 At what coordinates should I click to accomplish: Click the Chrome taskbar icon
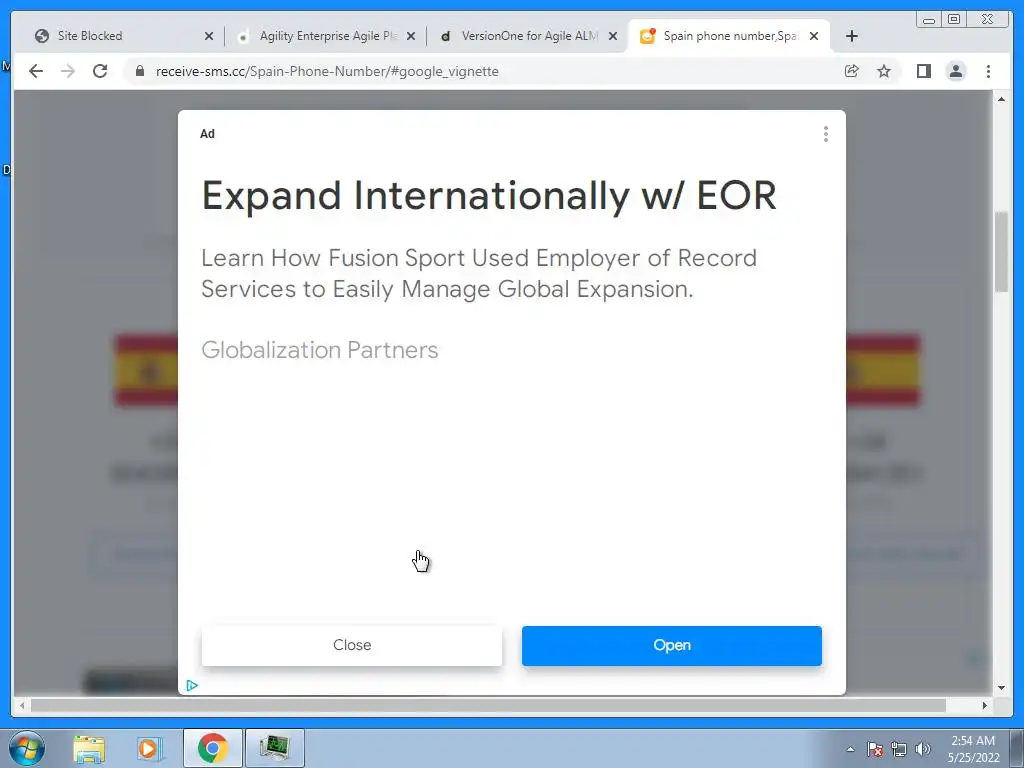[213, 748]
